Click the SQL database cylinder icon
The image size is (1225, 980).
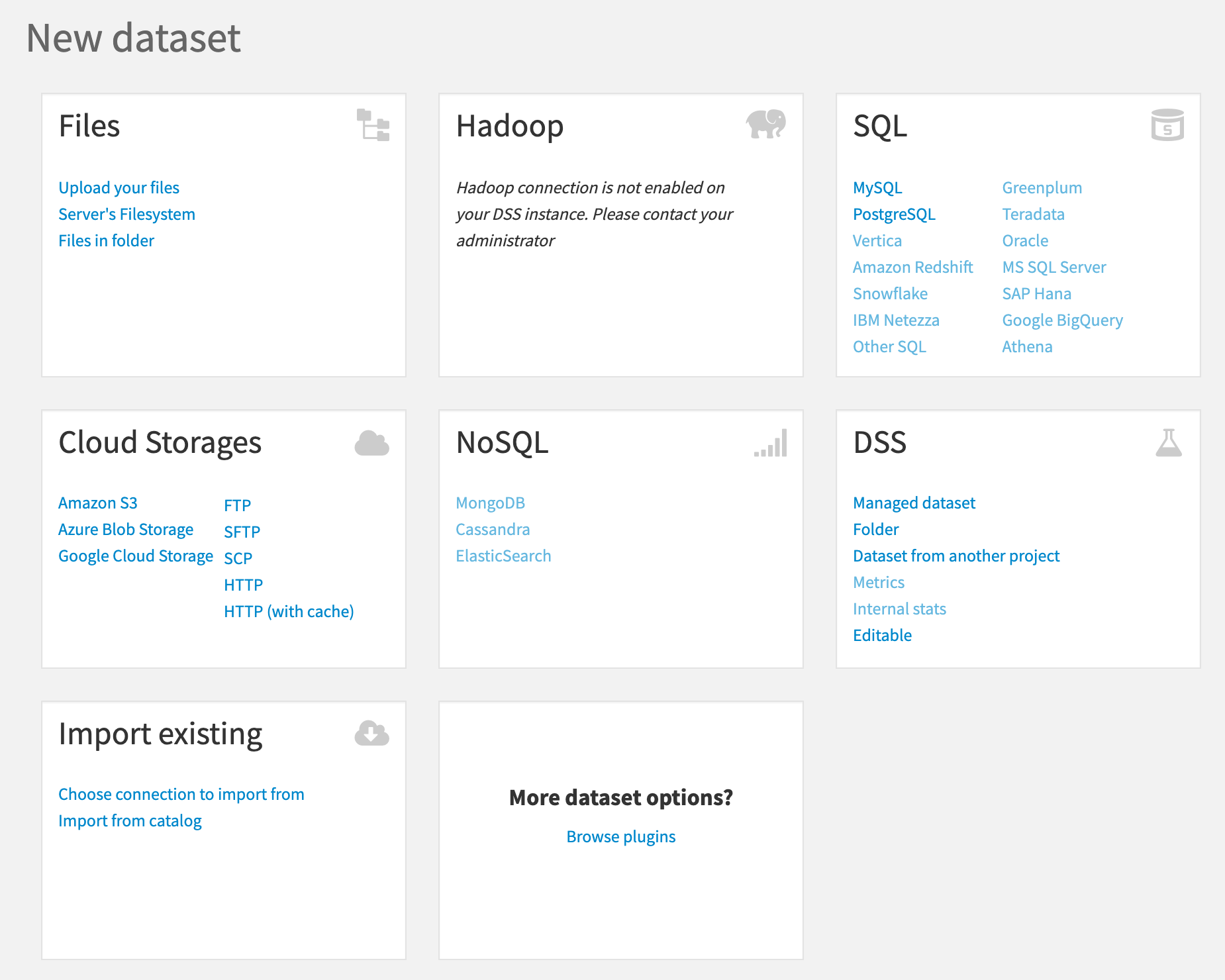[1167, 125]
